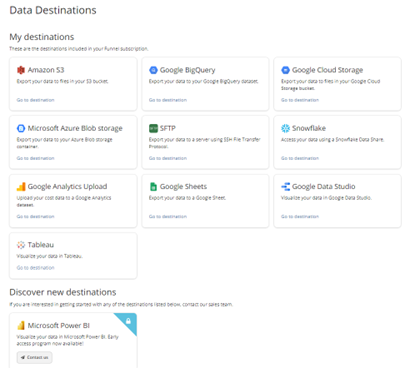Viewport: 410px width, 368px height.
Task: Click the Snowflake icon
Action: tap(285, 128)
